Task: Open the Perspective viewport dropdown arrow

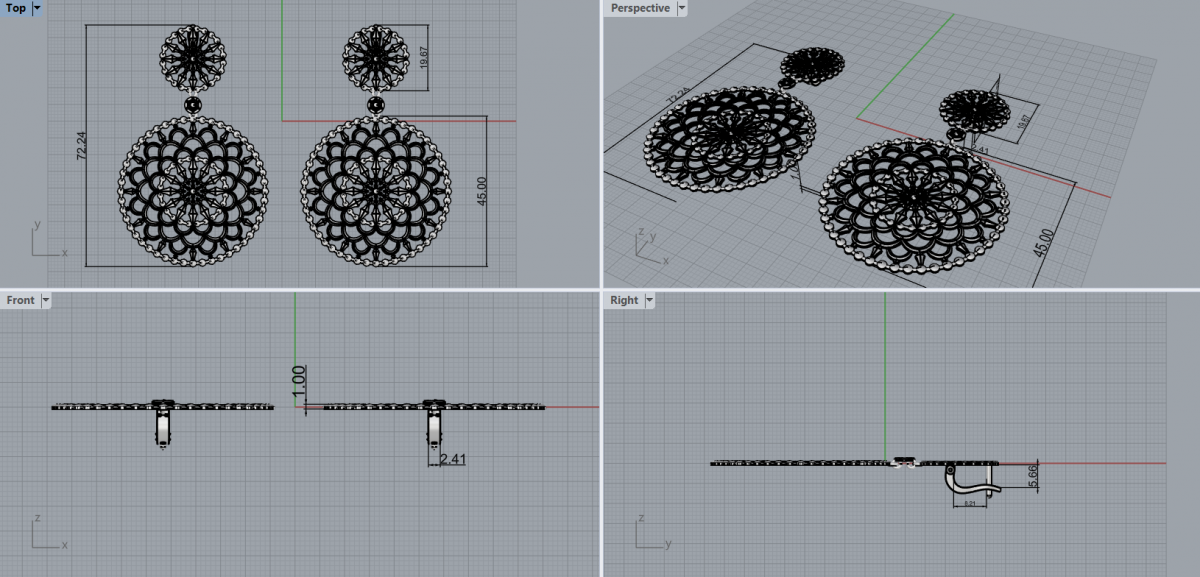Action: 682,7
